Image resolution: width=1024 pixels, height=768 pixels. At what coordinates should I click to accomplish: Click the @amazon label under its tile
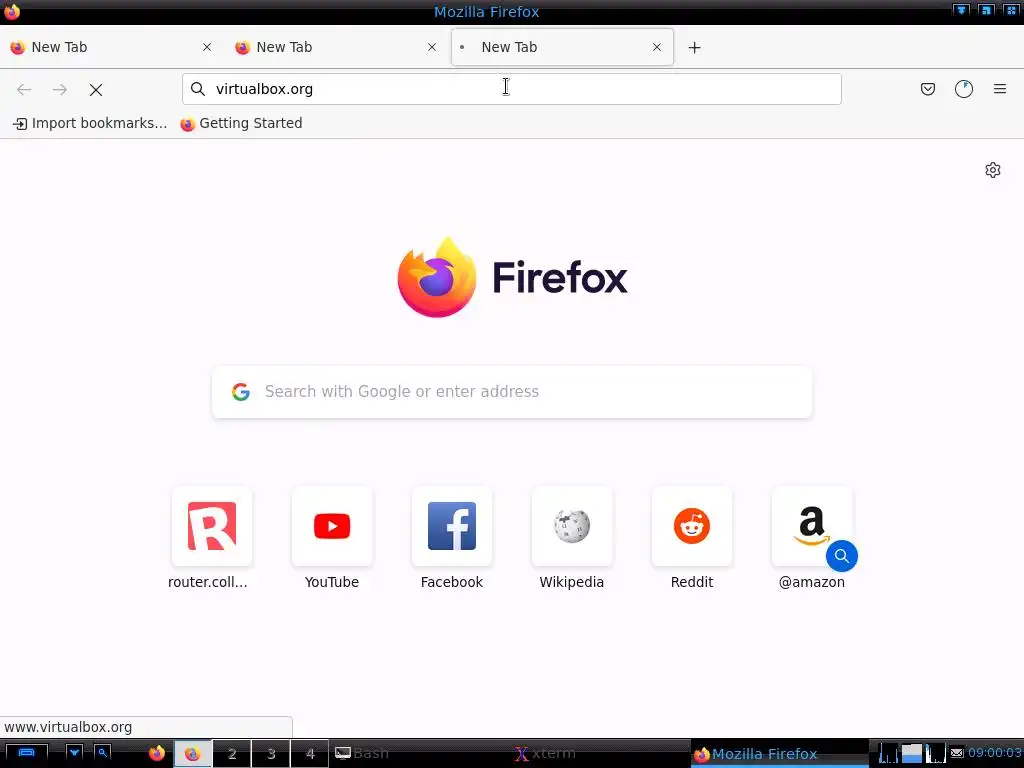tap(812, 582)
